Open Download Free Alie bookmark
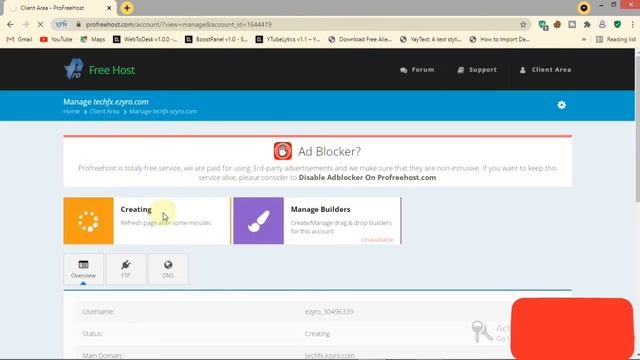640x360 pixels. click(360, 39)
